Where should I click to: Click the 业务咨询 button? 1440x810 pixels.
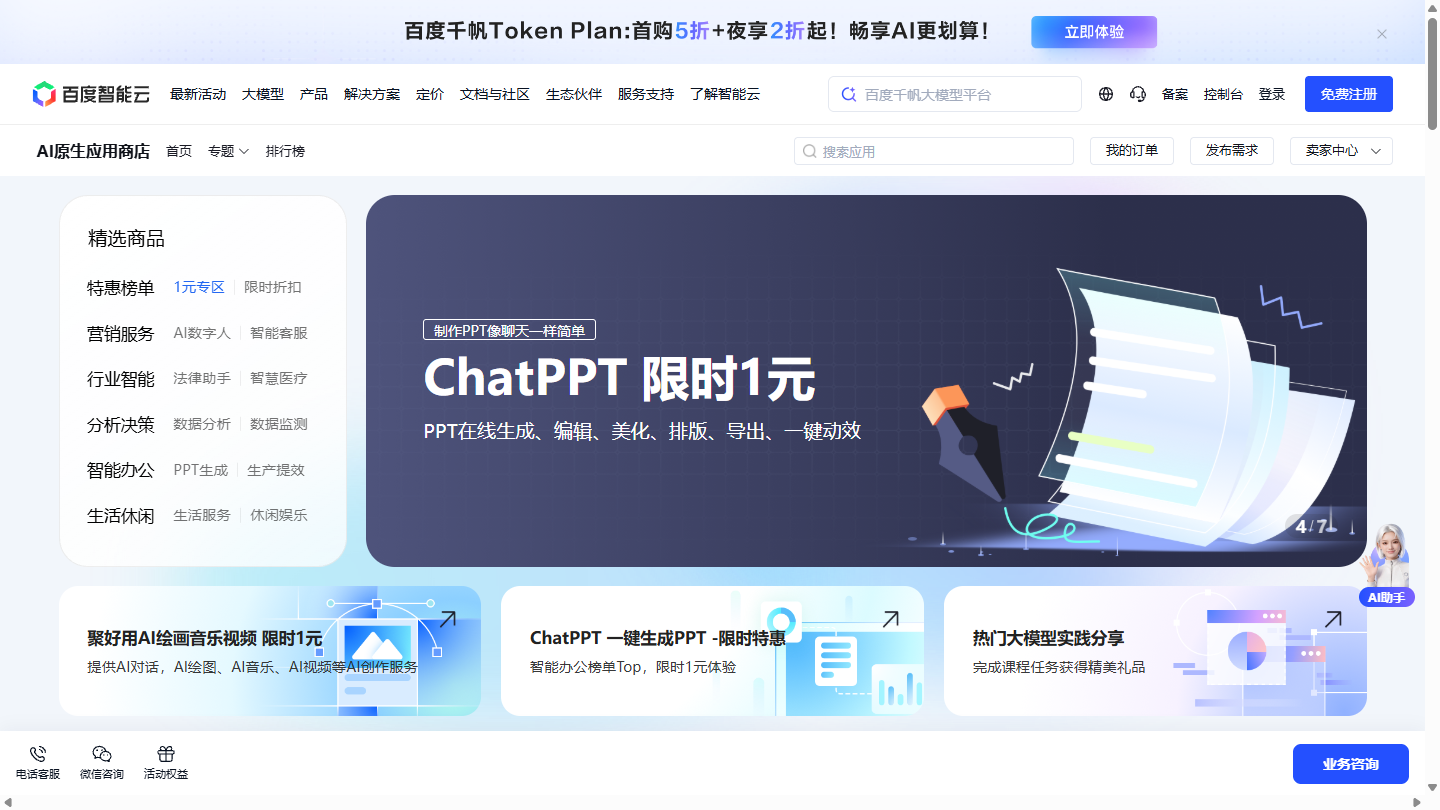(1351, 764)
